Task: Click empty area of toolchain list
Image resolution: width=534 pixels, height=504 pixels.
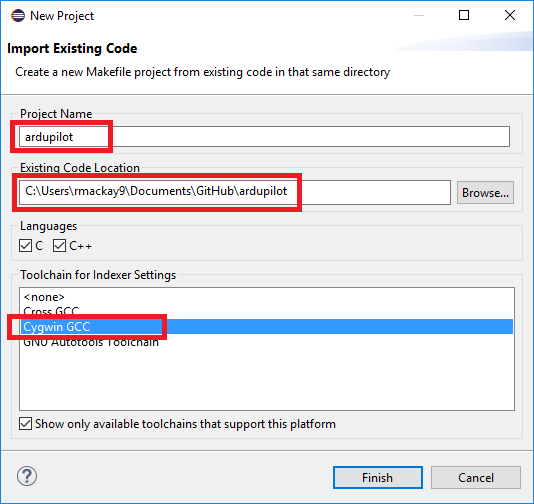Action: click(267, 380)
